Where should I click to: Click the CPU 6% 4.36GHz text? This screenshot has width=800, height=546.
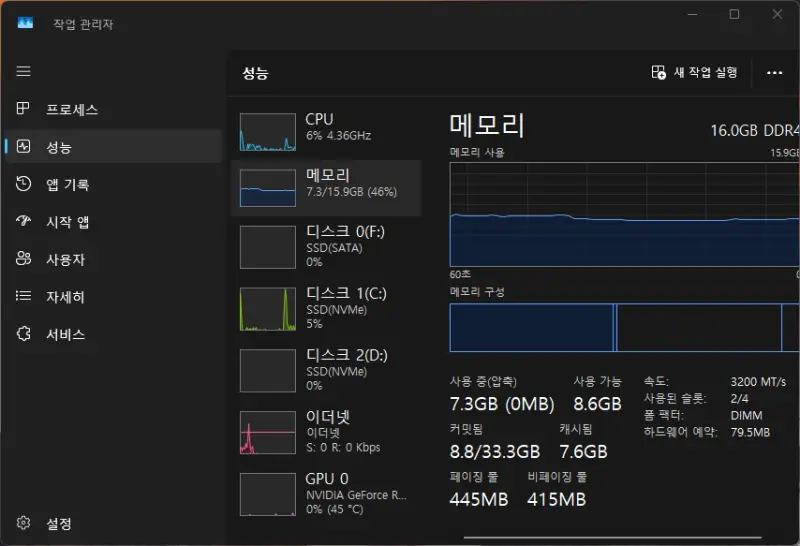338,136
